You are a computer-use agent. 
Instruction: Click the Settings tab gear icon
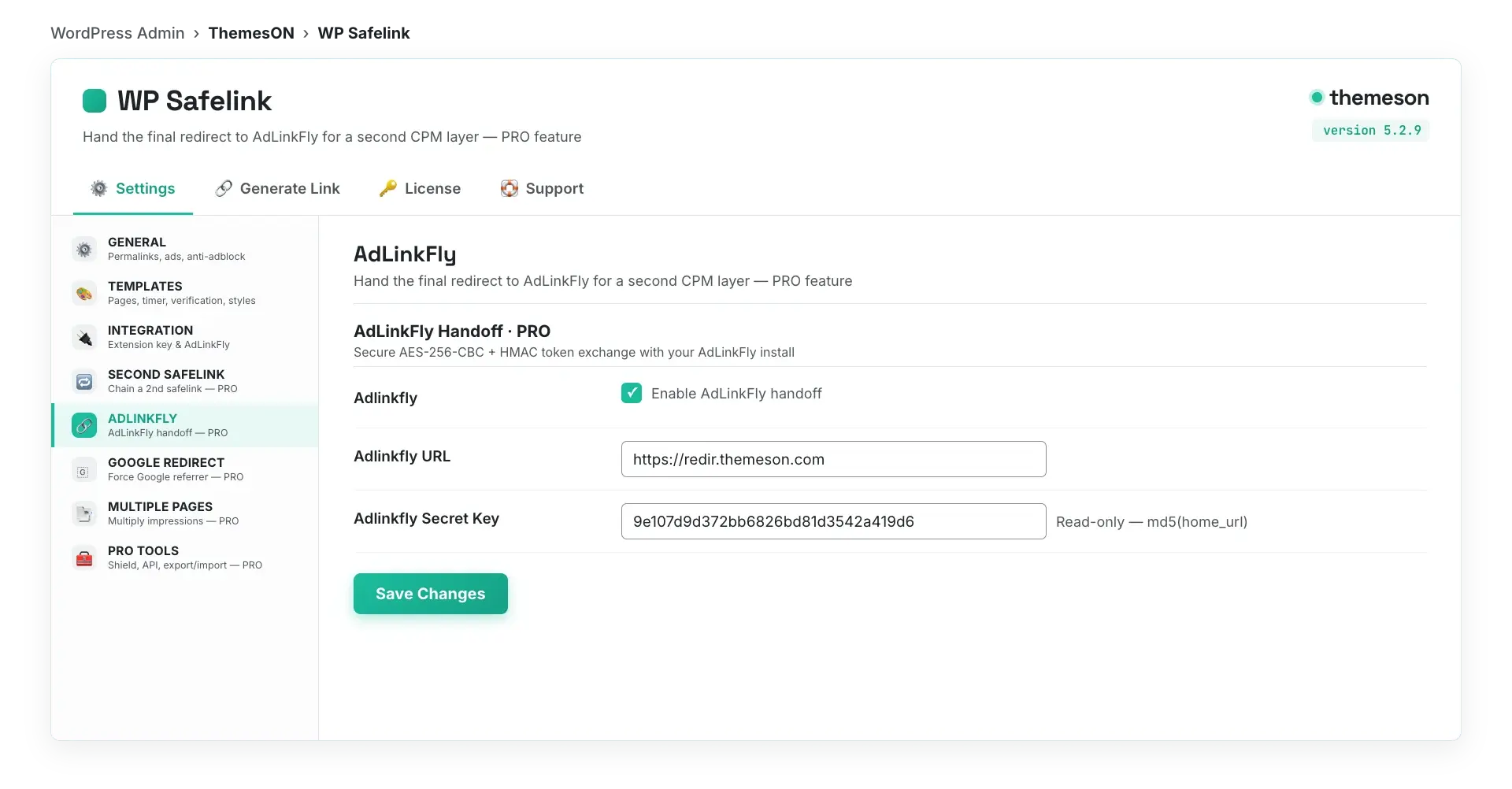click(x=98, y=188)
